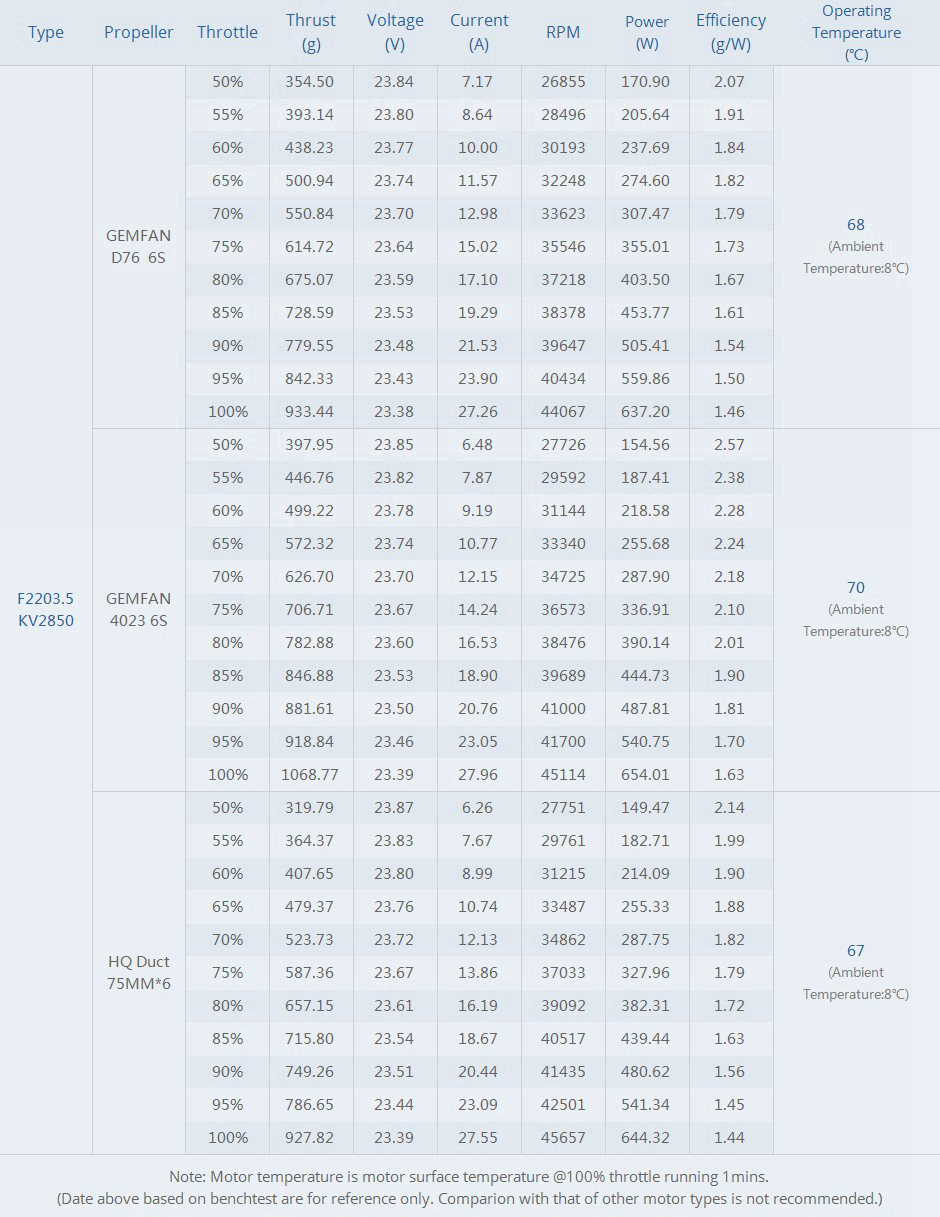Screen dimensions: 940x1217
Task: Select the F2203.5 KV2850 type cell
Action: 46,609
